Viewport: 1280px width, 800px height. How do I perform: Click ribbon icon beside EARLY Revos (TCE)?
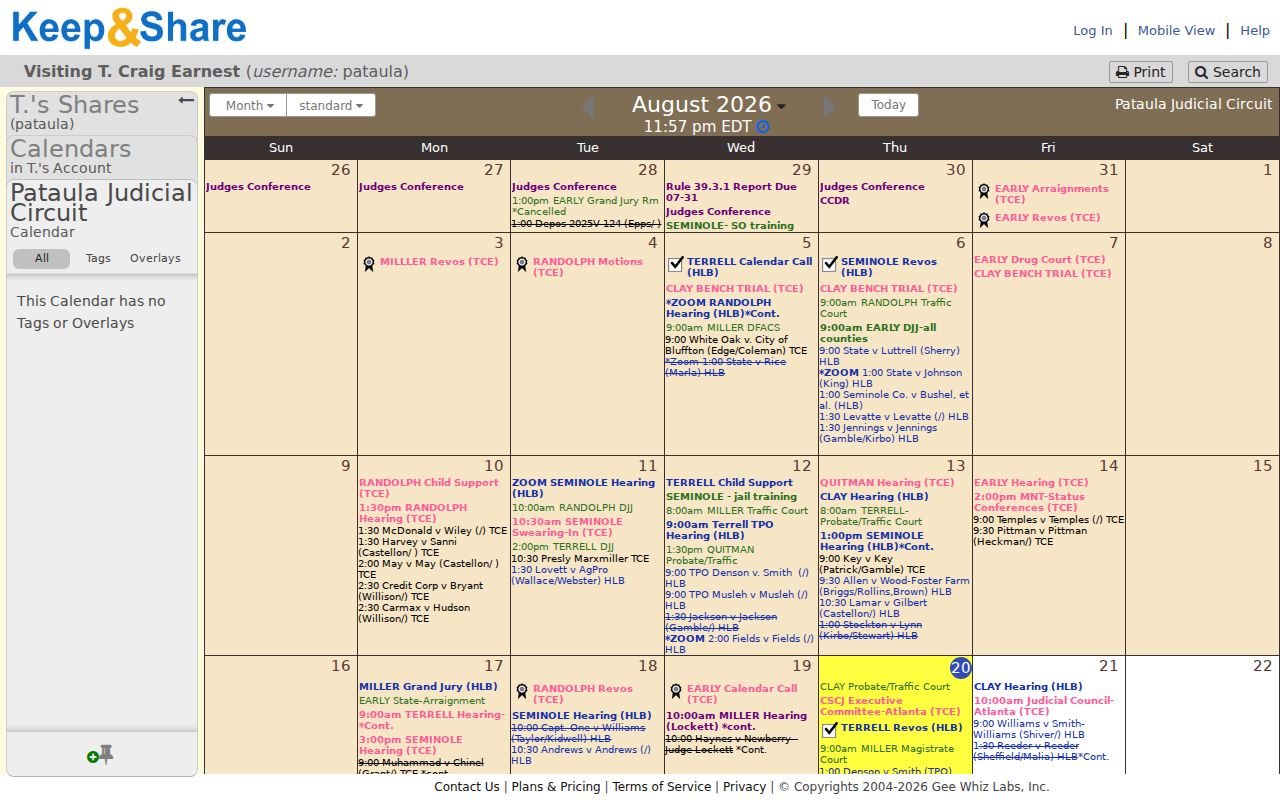coord(983,219)
